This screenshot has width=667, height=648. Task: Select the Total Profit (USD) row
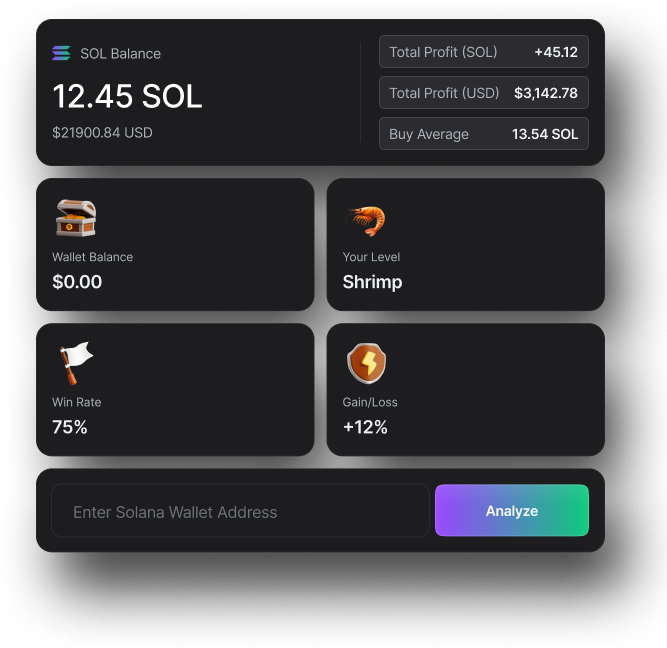pyautogui.click(x=484, y=93)
